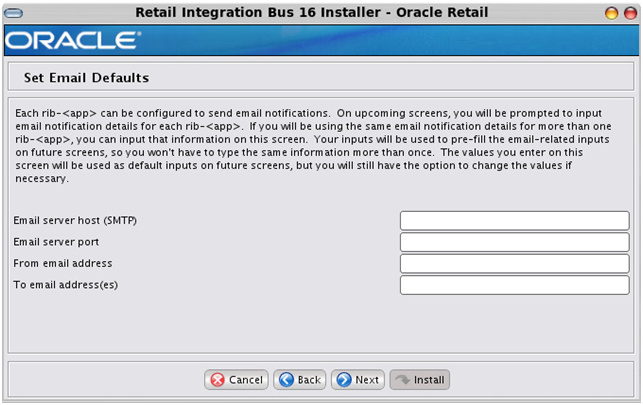
Task: Go back to the previous screen
Action: (x=300, y=380)
